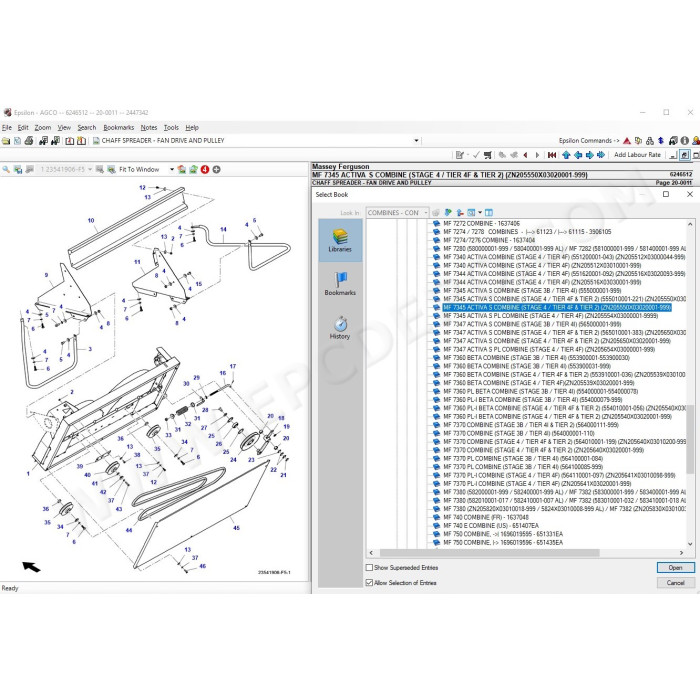
Task: Click the blue left arrow navigation icon
Action: coord(578,155)
